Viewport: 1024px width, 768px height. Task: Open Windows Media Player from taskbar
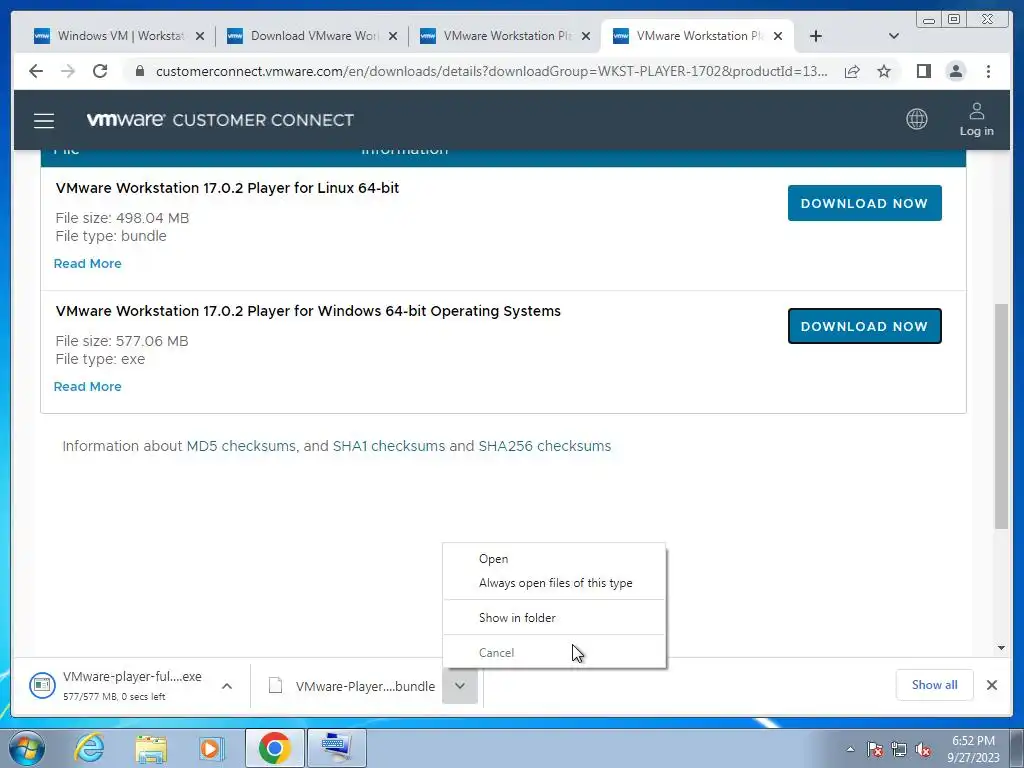[212, 748]
